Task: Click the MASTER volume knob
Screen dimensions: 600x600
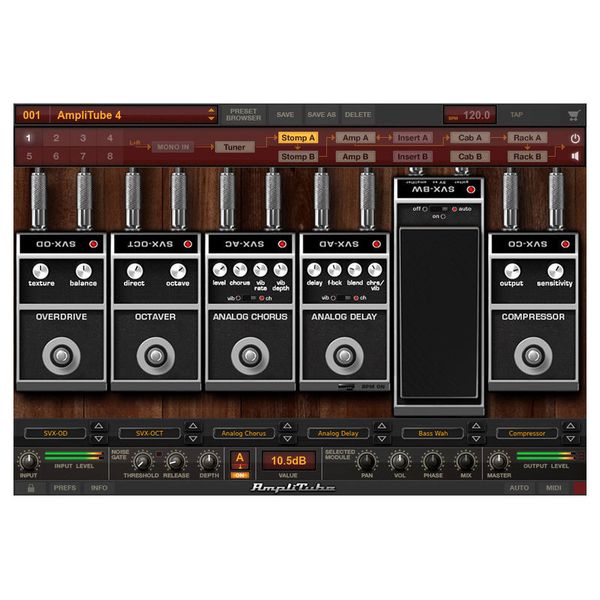Action: (499, 461)
